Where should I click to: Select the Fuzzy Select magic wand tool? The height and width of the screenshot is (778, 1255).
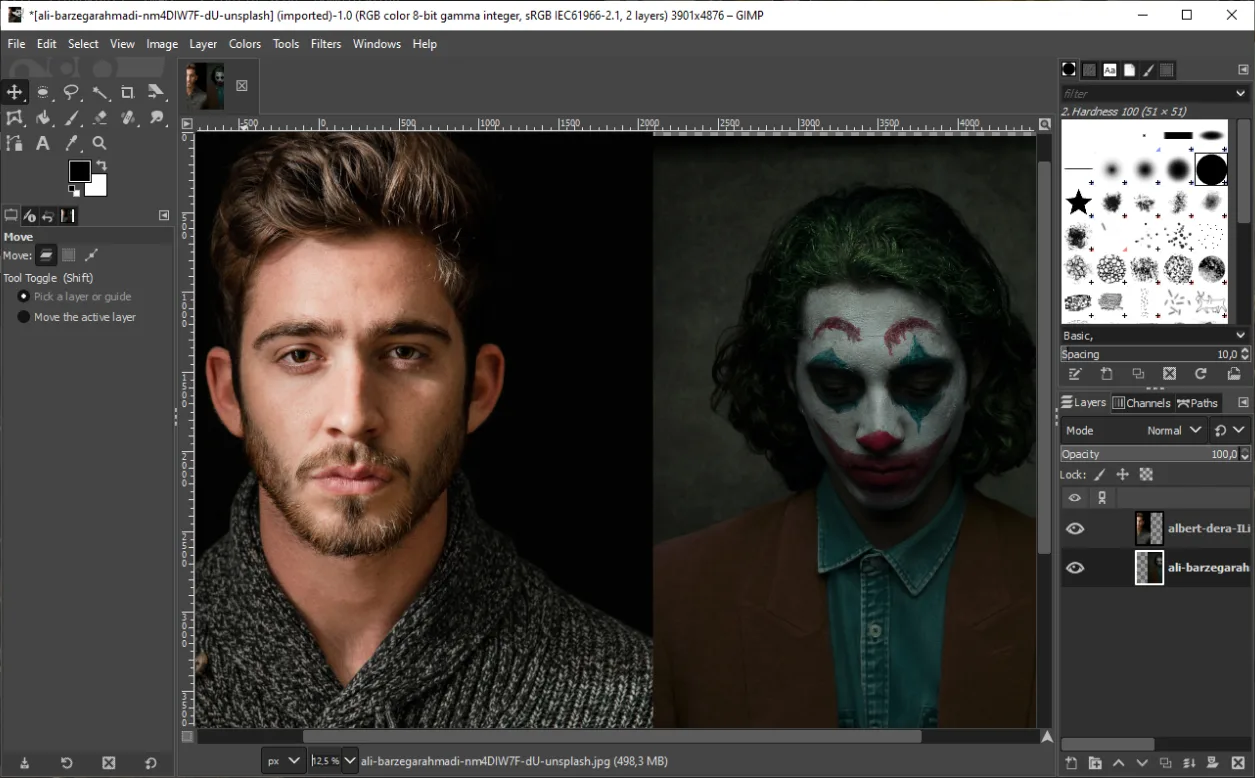coord(100,92)
